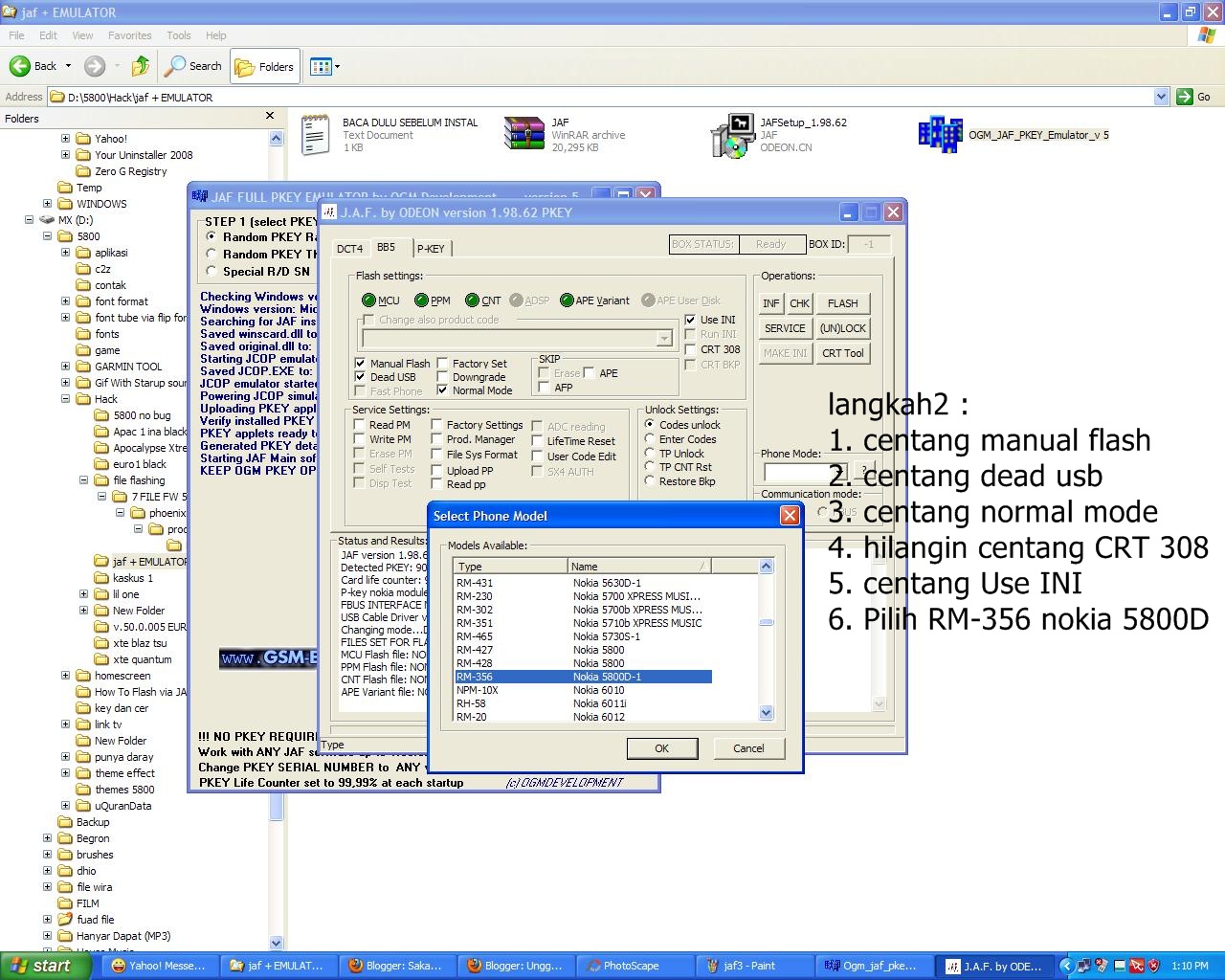Open the address bar dropdown arrow
Viewport: 1225px width, 980px height.
tap(1161, 97)
